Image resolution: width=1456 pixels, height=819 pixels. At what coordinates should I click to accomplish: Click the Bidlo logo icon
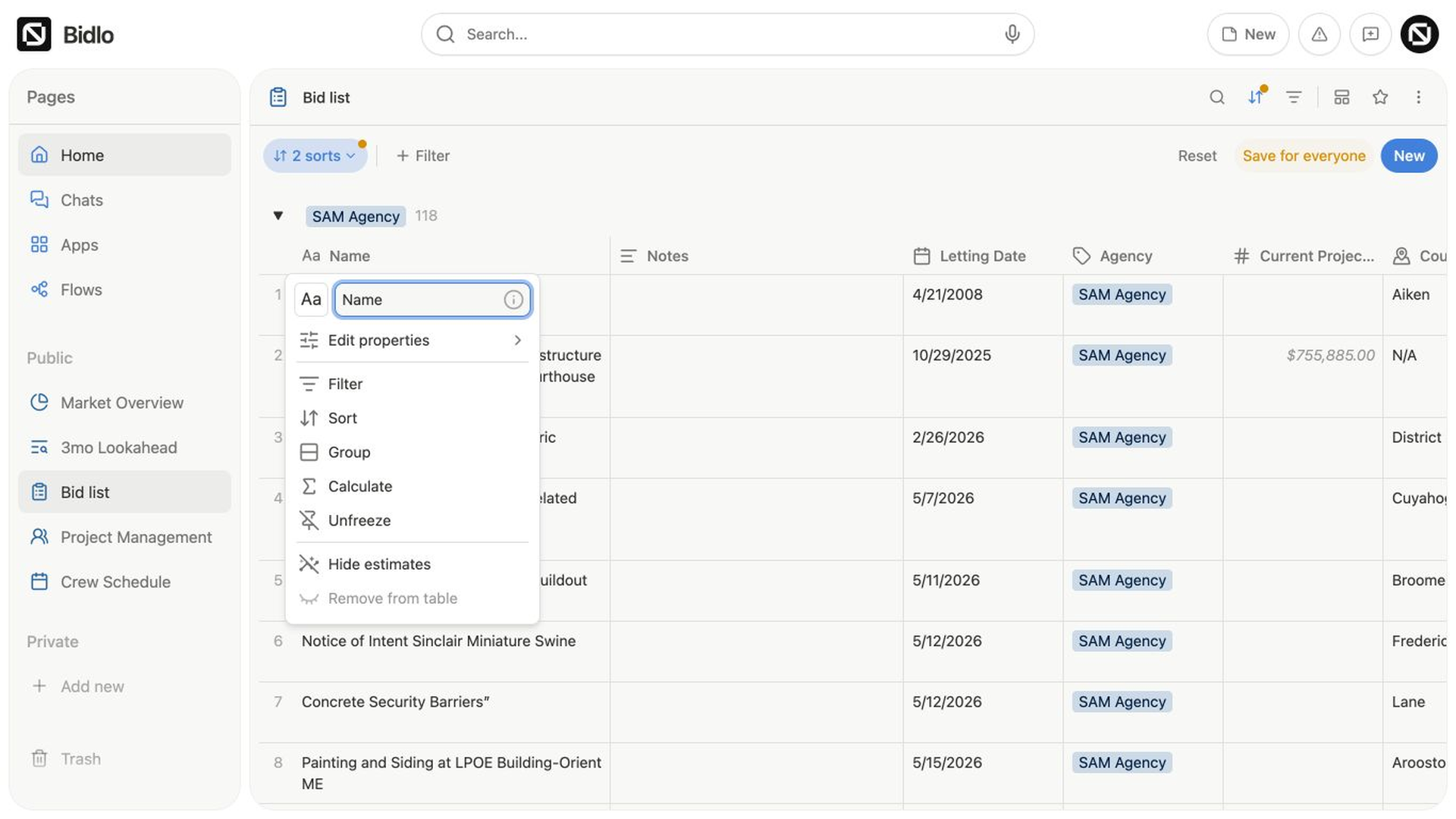tap(34, 34)
